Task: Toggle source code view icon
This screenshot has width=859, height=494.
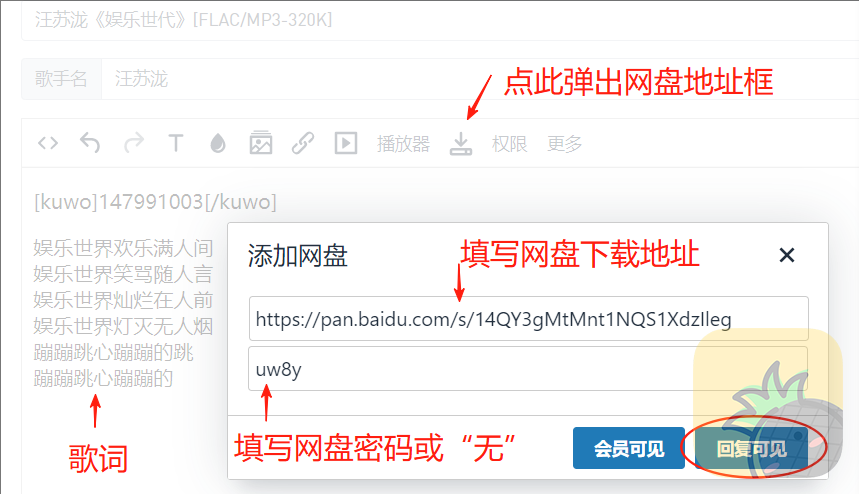Action: 48,143
